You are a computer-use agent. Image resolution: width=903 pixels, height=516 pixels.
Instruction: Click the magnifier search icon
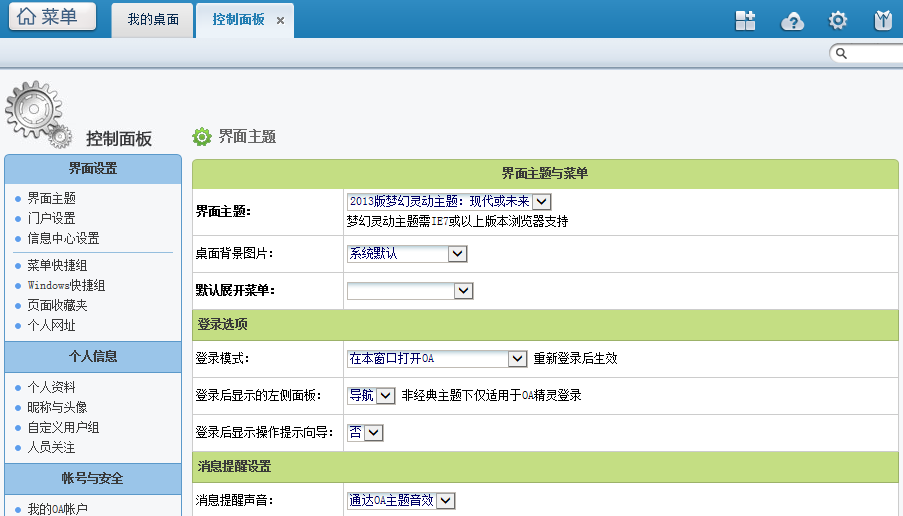841,53
